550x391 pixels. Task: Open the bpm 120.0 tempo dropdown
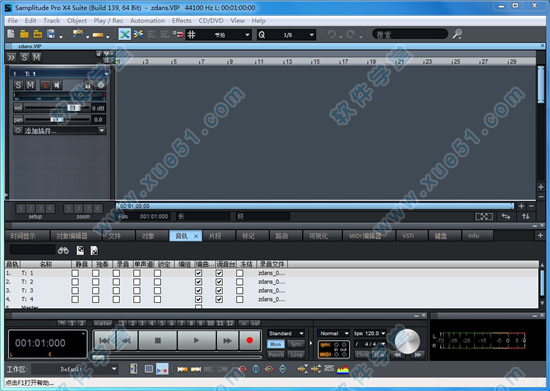[x=370, y=333]
